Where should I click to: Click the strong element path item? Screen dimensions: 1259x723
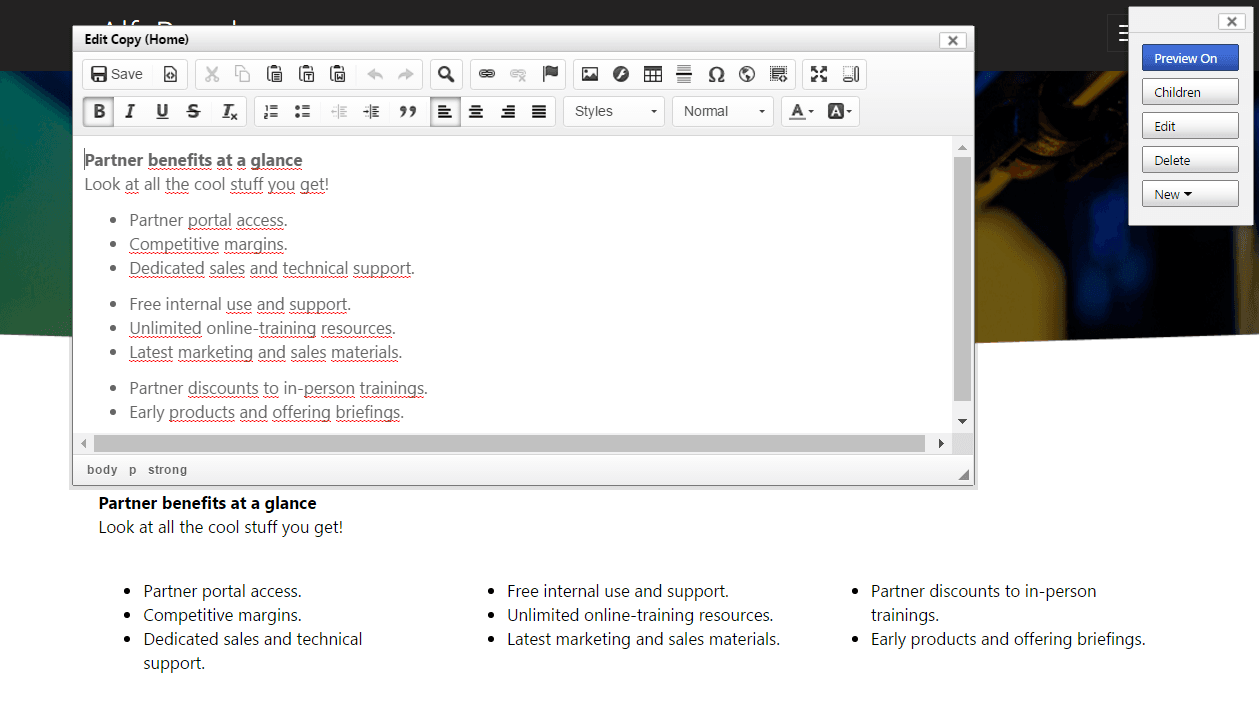click(x=168, y=470)
